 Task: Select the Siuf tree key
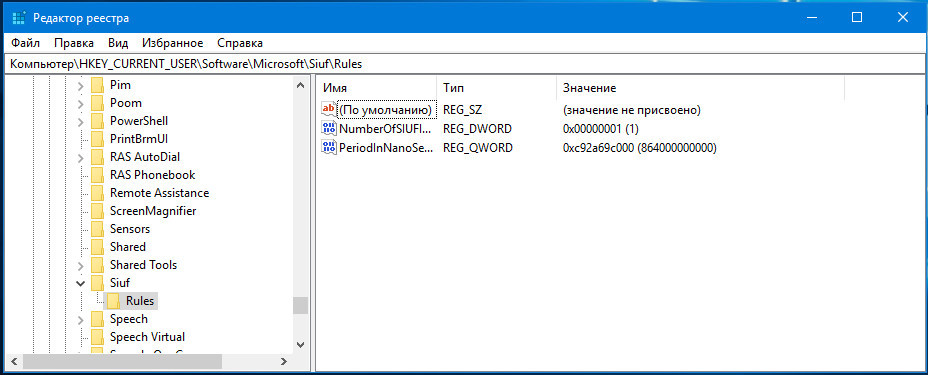(120, 283)
